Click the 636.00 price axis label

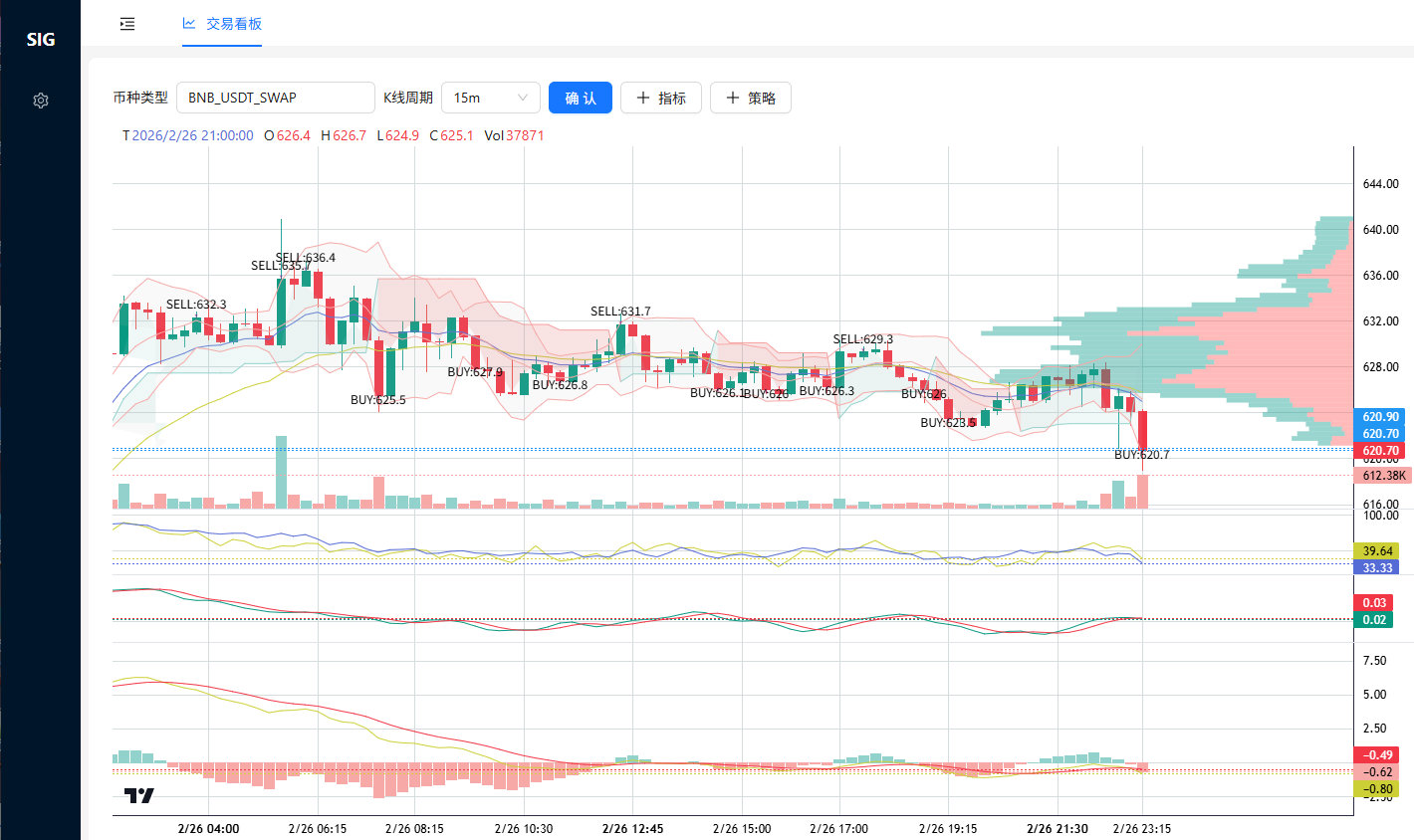pos(1380,276)
